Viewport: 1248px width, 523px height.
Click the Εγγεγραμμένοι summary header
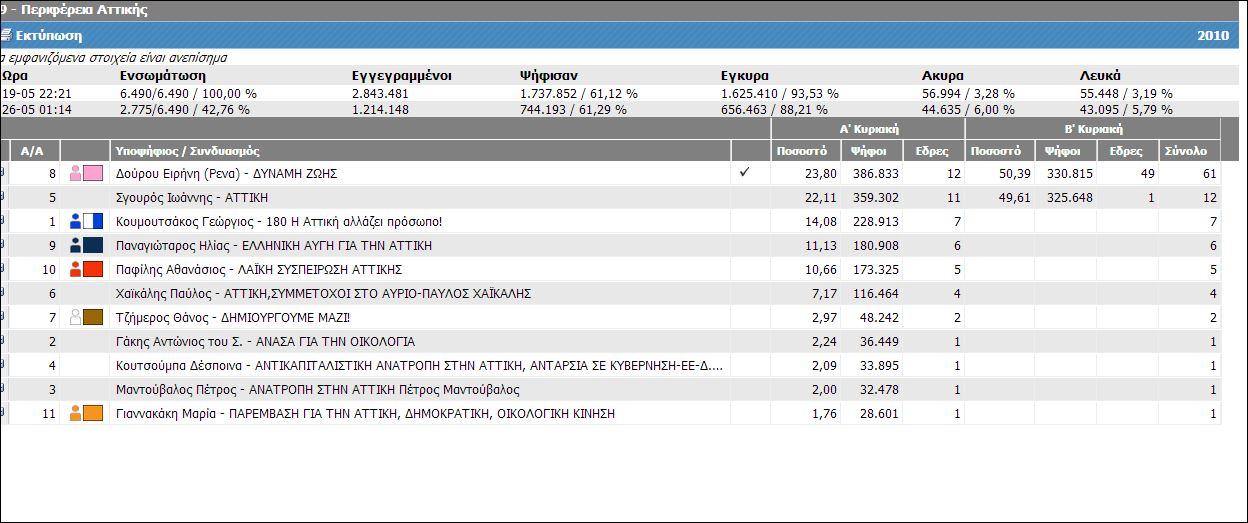pyautogui.click(x=402, y=75)
